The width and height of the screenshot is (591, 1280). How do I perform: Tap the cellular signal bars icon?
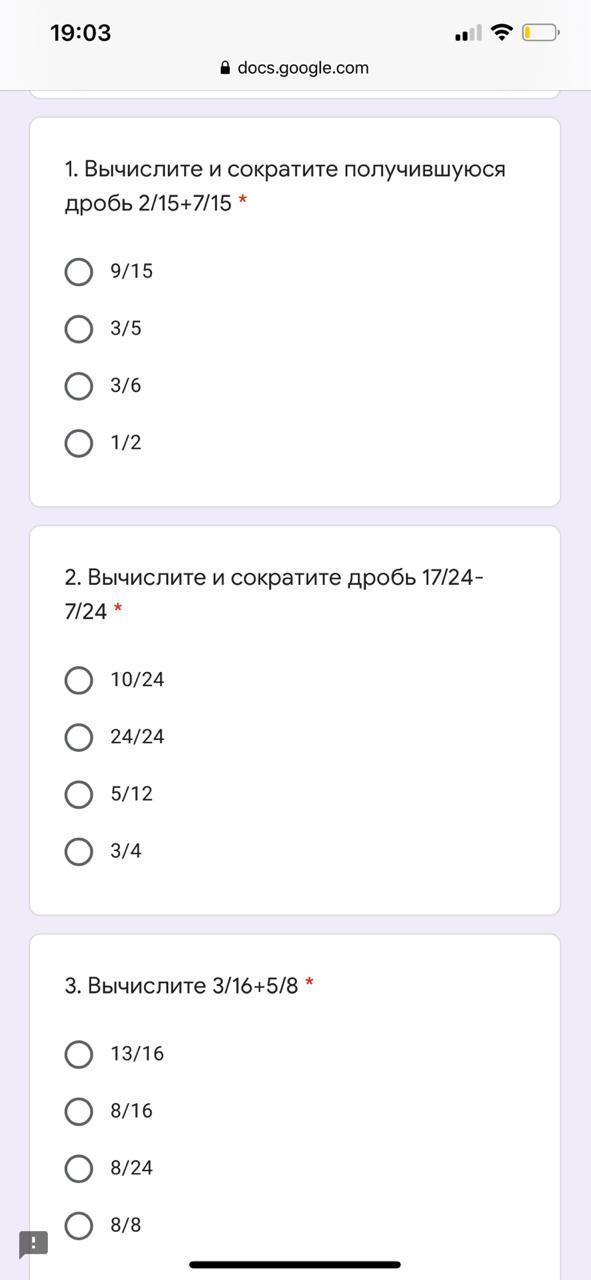coord(468,34)
